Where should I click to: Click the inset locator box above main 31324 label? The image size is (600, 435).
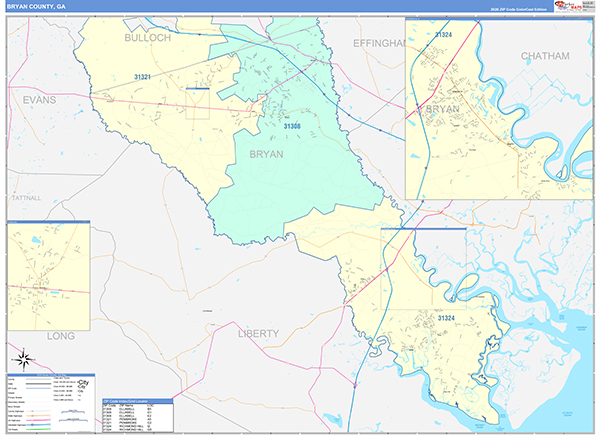(423, 269)
